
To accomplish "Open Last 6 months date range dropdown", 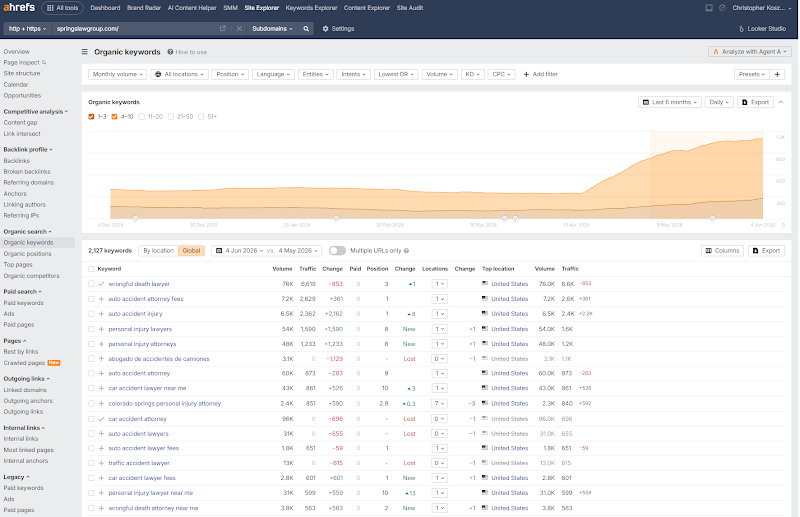I will 669,102.
